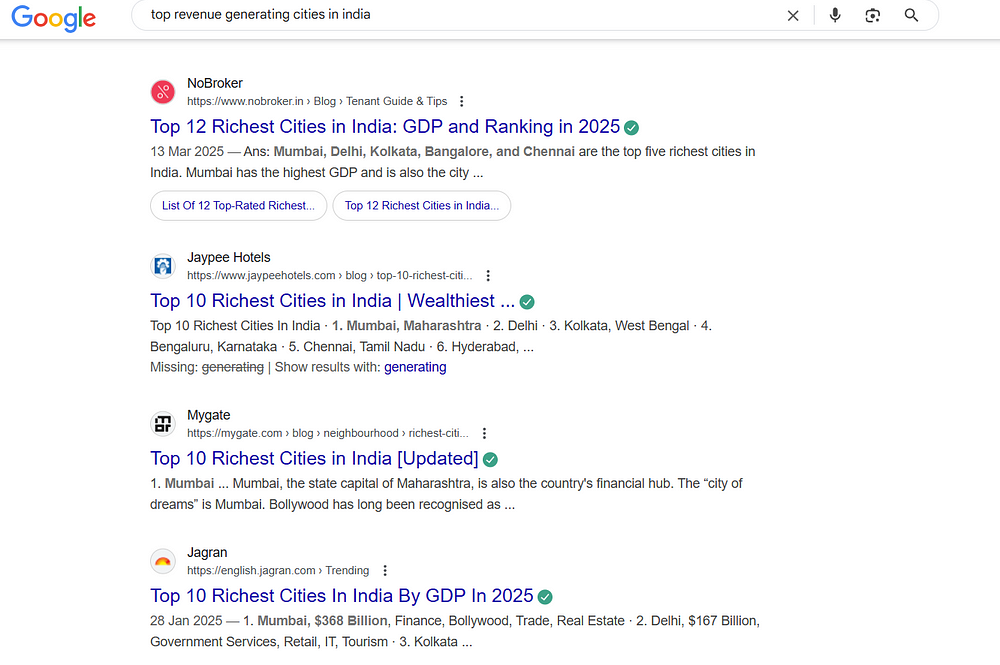Click the jaypeehotels.com breadcrumb URL
1000x665 pixels.
330,275
